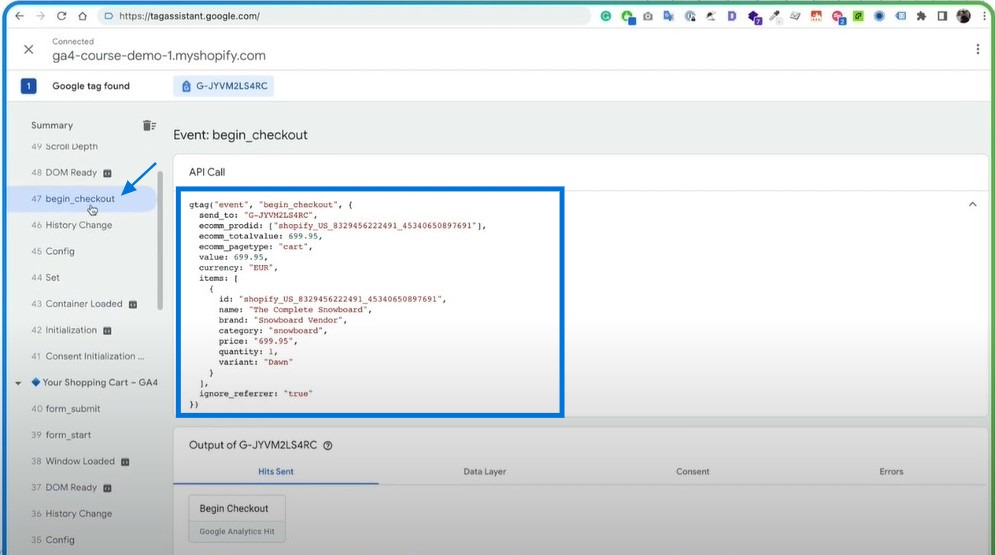Select Your Shopping Cart – GA4 page
995x555 pixels.
pyautogui.click(x=95, y=382)
